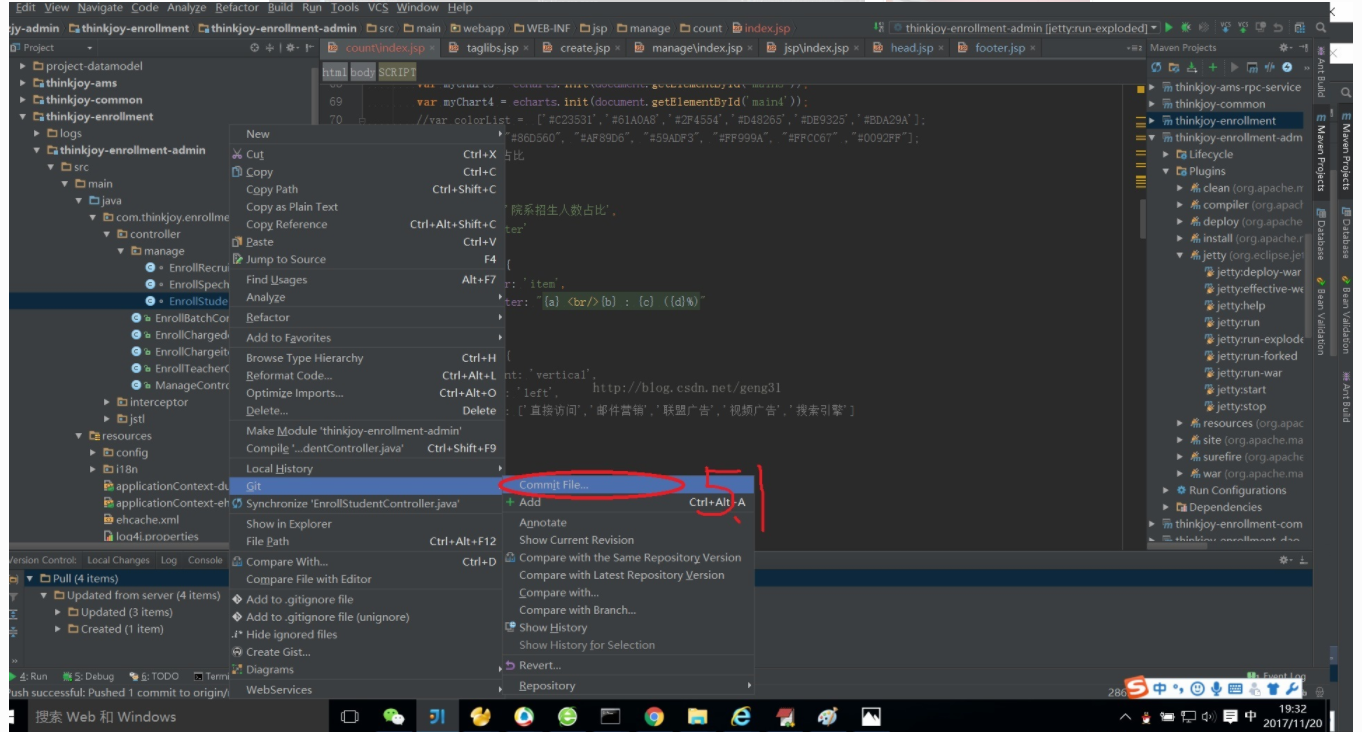Show hidden system tray icons chevron

point(1126,716)
